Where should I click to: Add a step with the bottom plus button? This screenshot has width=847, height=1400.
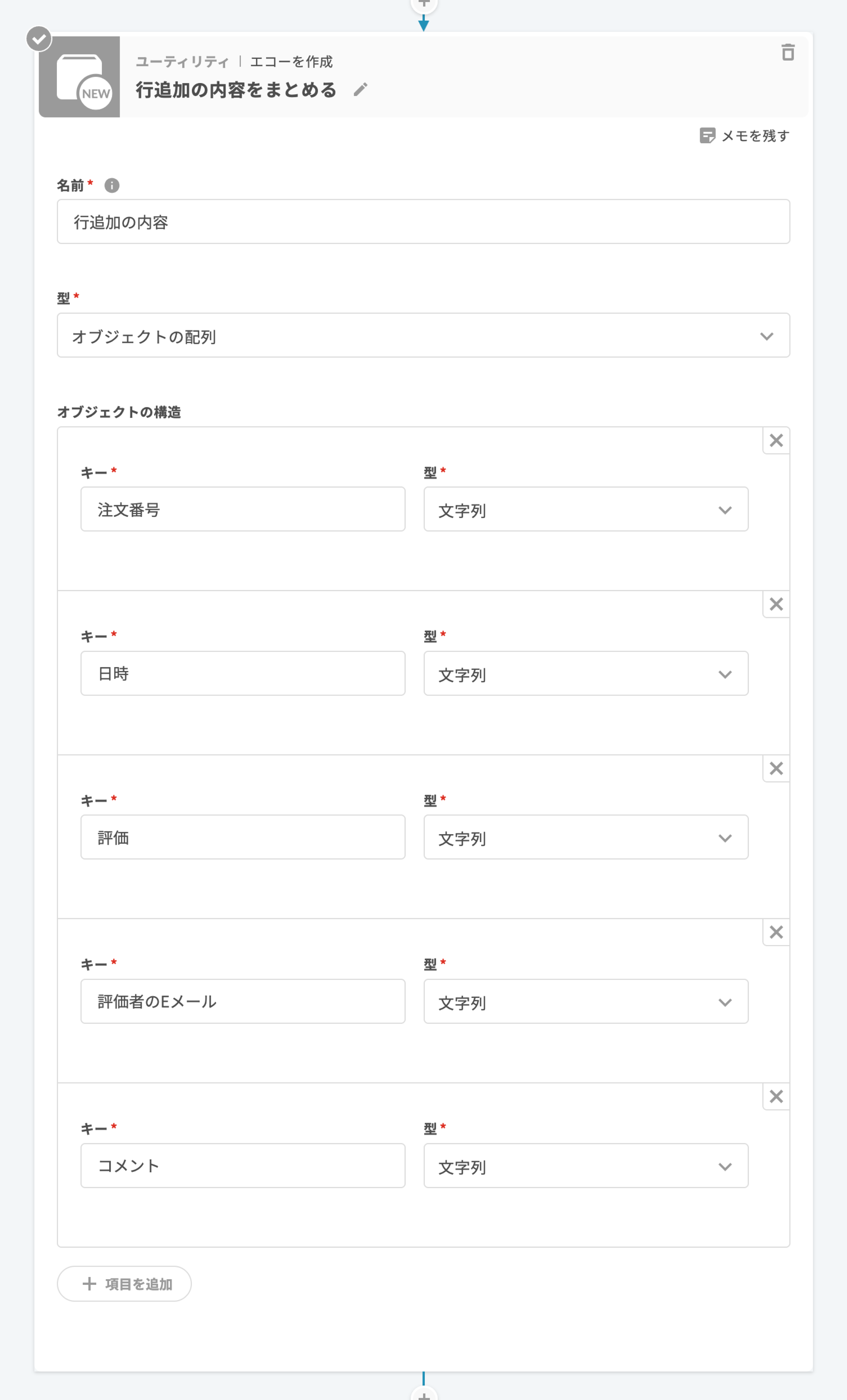click(x=424, y=1395)
